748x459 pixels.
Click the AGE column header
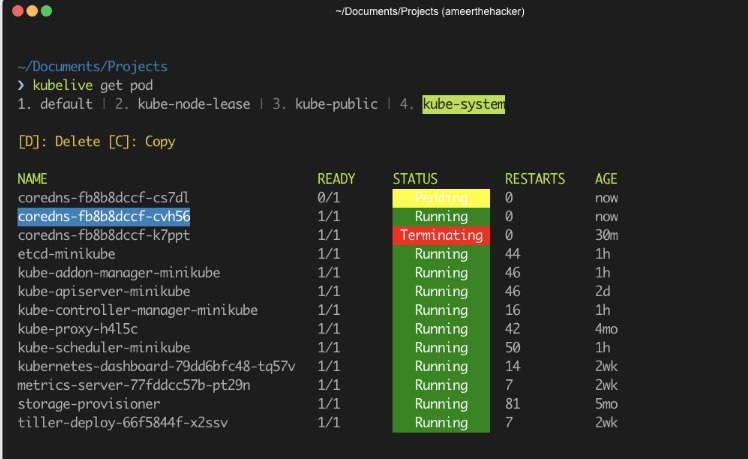click(606, 179)
